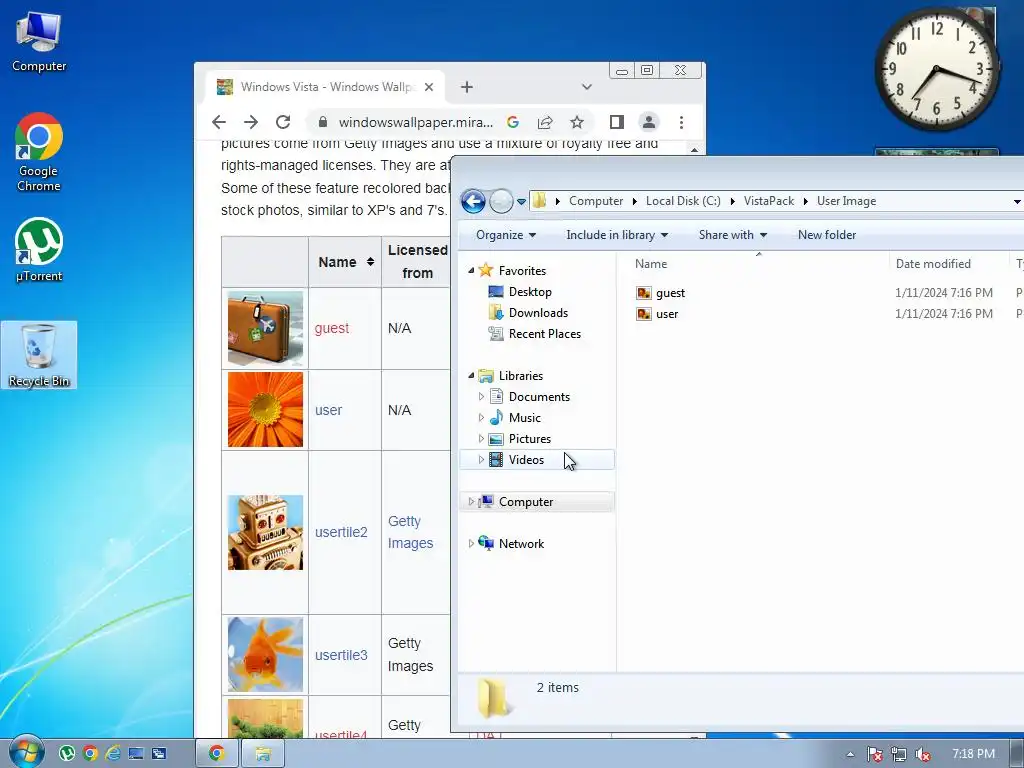Select Downloads under Favorites
This screenshot has width=1024, height=768.
pos(538,313)
